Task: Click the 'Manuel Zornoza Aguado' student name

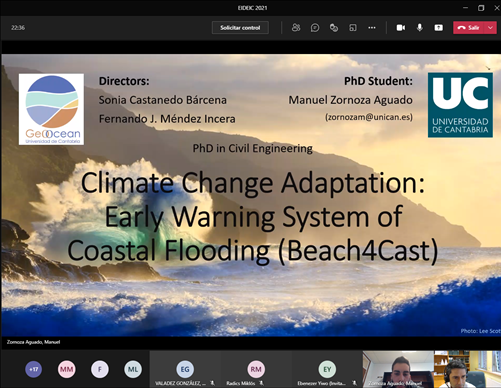Action: pyautogui.click(x=350, y=100)
